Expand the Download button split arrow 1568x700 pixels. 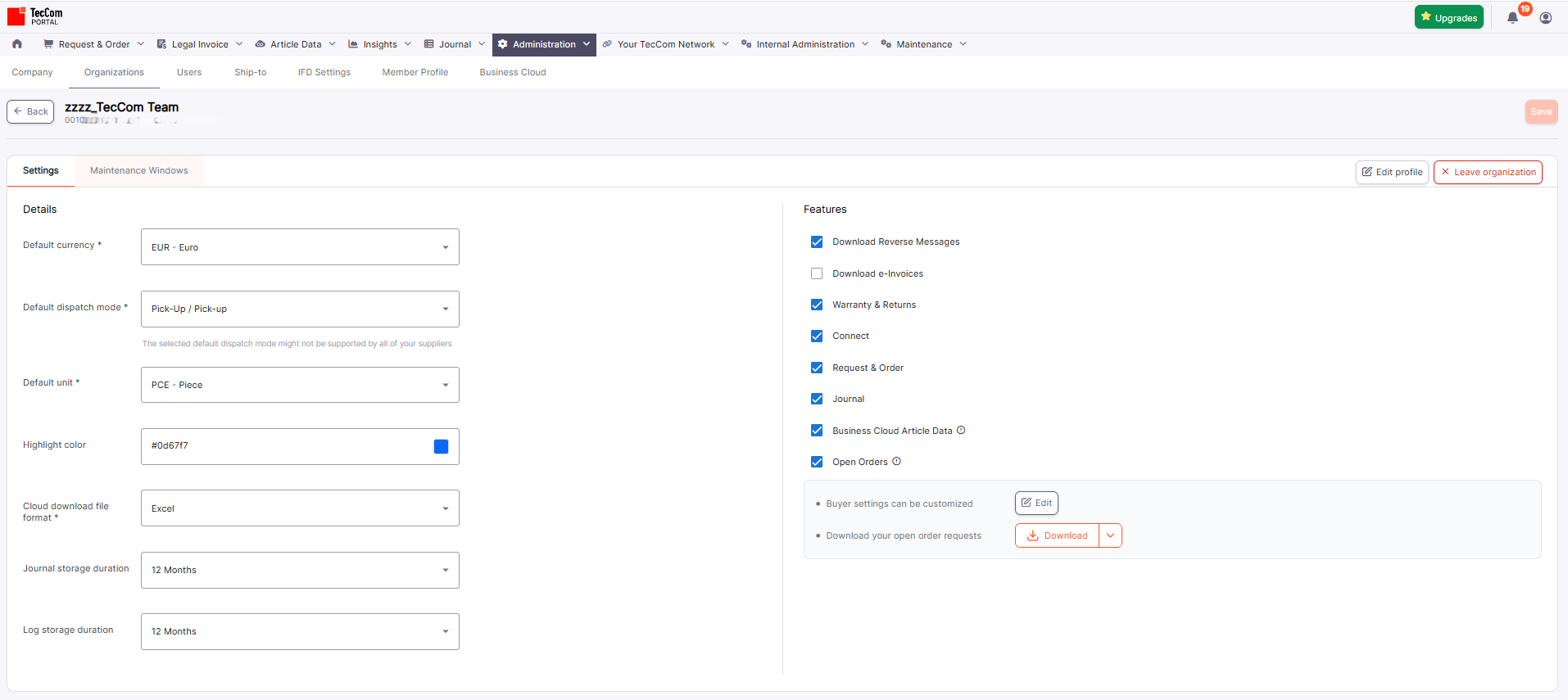point(1110,535)
